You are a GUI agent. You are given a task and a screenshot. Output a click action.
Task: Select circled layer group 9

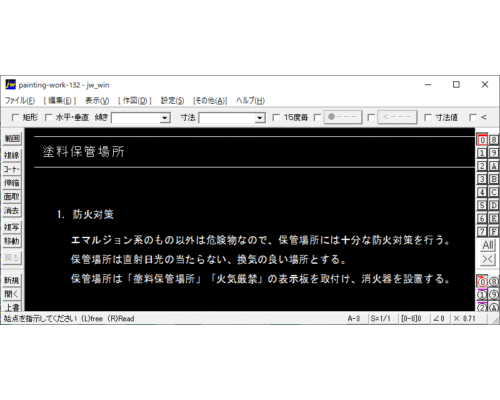click(494, 295)
